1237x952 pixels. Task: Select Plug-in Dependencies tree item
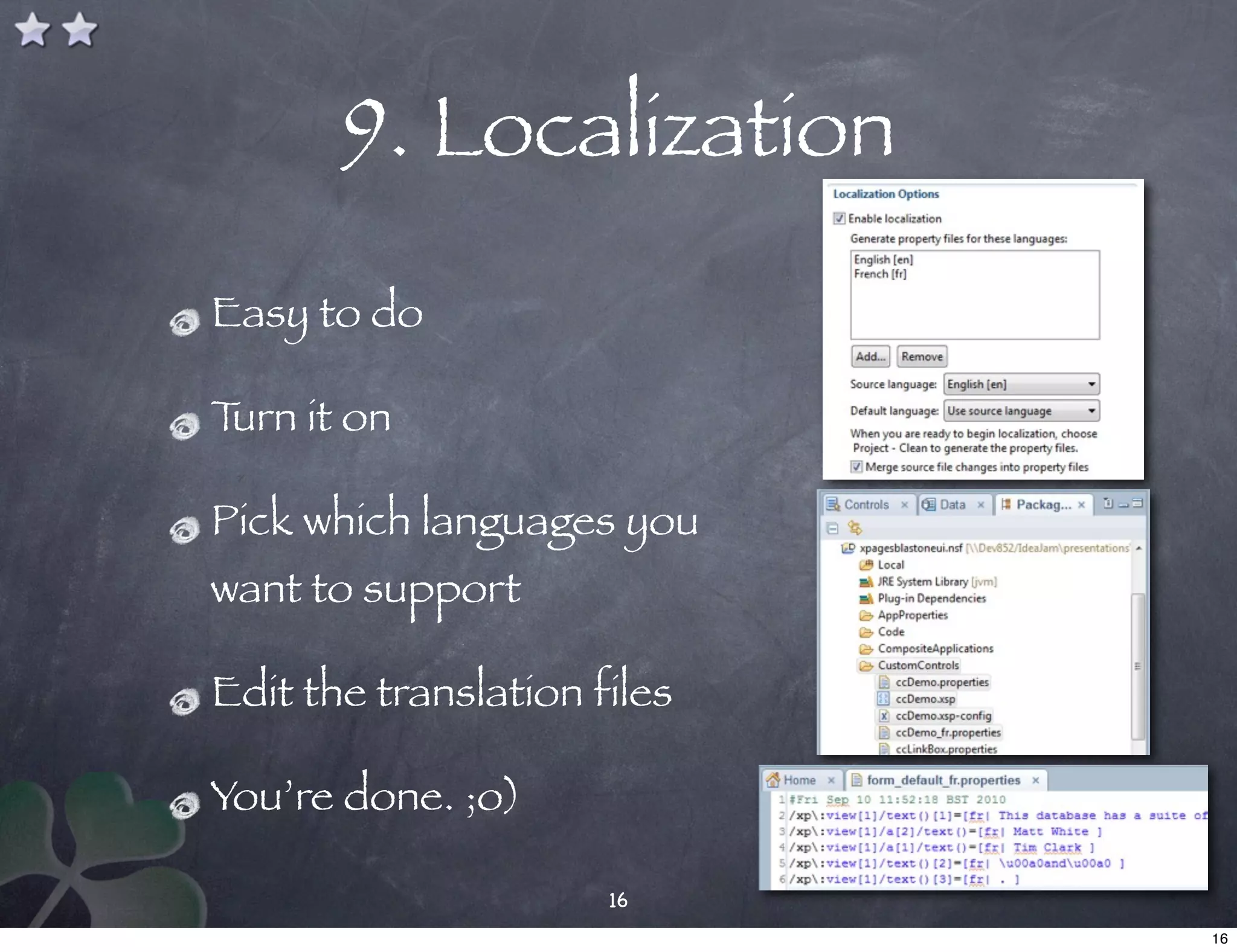click(x=932, y=599)
